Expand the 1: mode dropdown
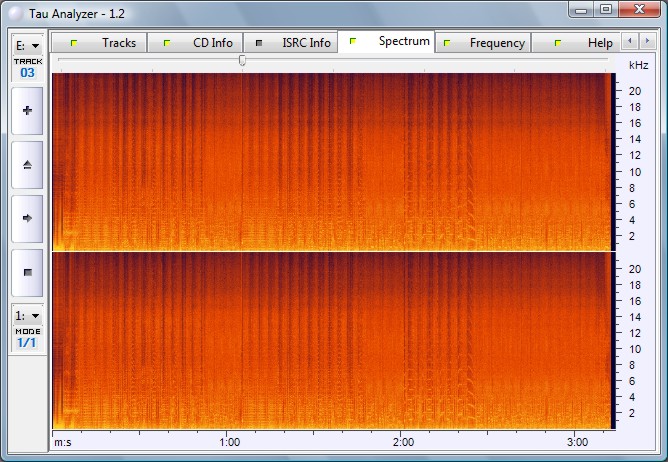 click(x=27, y=314)
